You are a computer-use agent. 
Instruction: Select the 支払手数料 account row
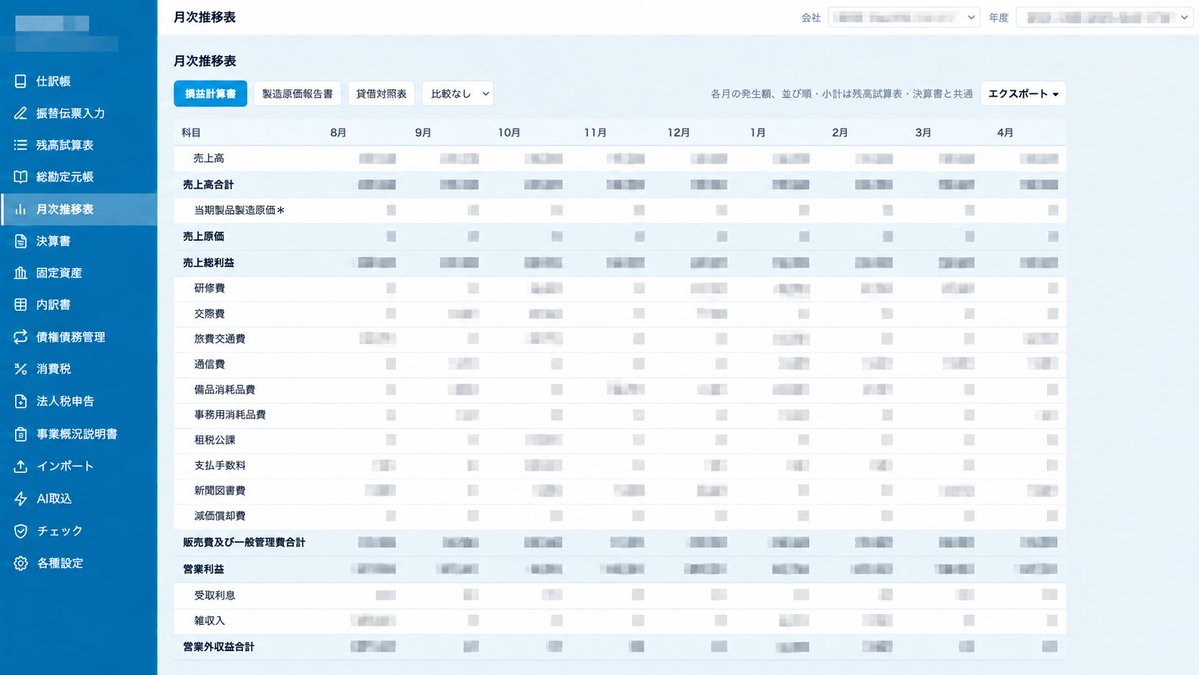click(x=619, y=466)
